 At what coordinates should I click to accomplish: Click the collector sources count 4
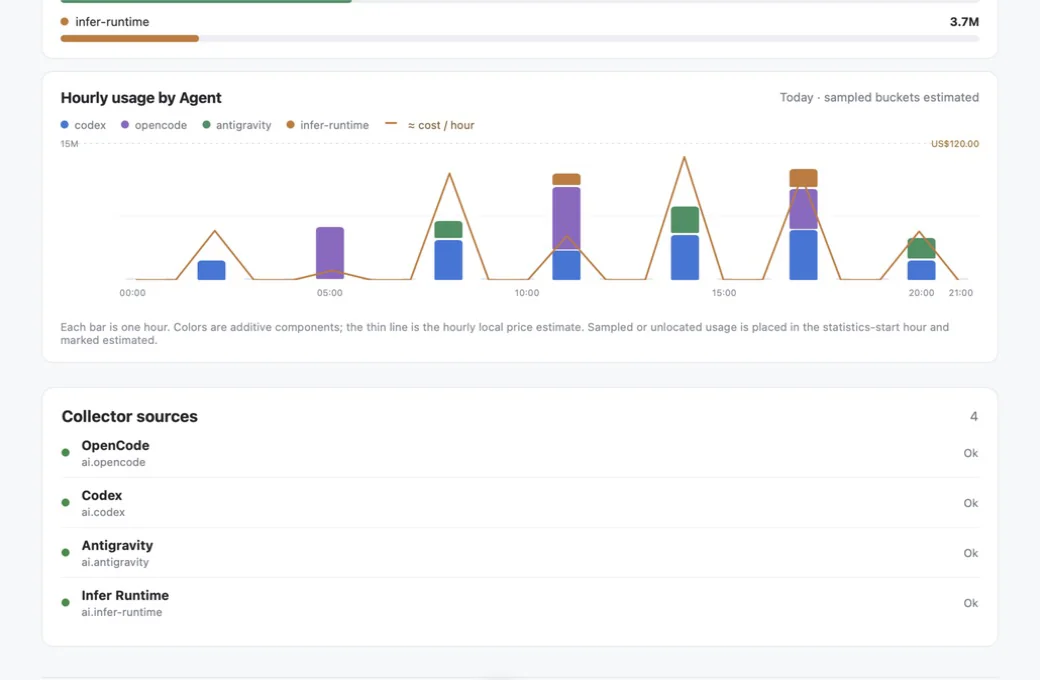(974, 417)
